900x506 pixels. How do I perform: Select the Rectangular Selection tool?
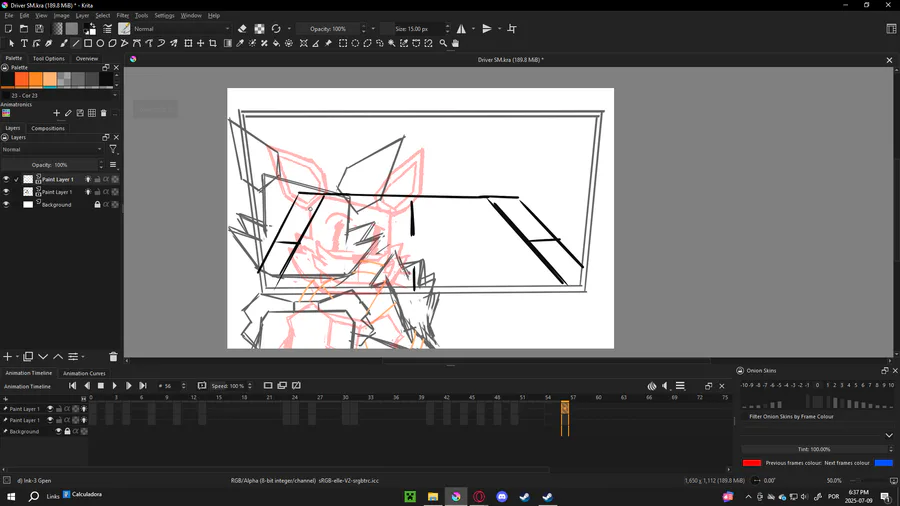(343, 43)
